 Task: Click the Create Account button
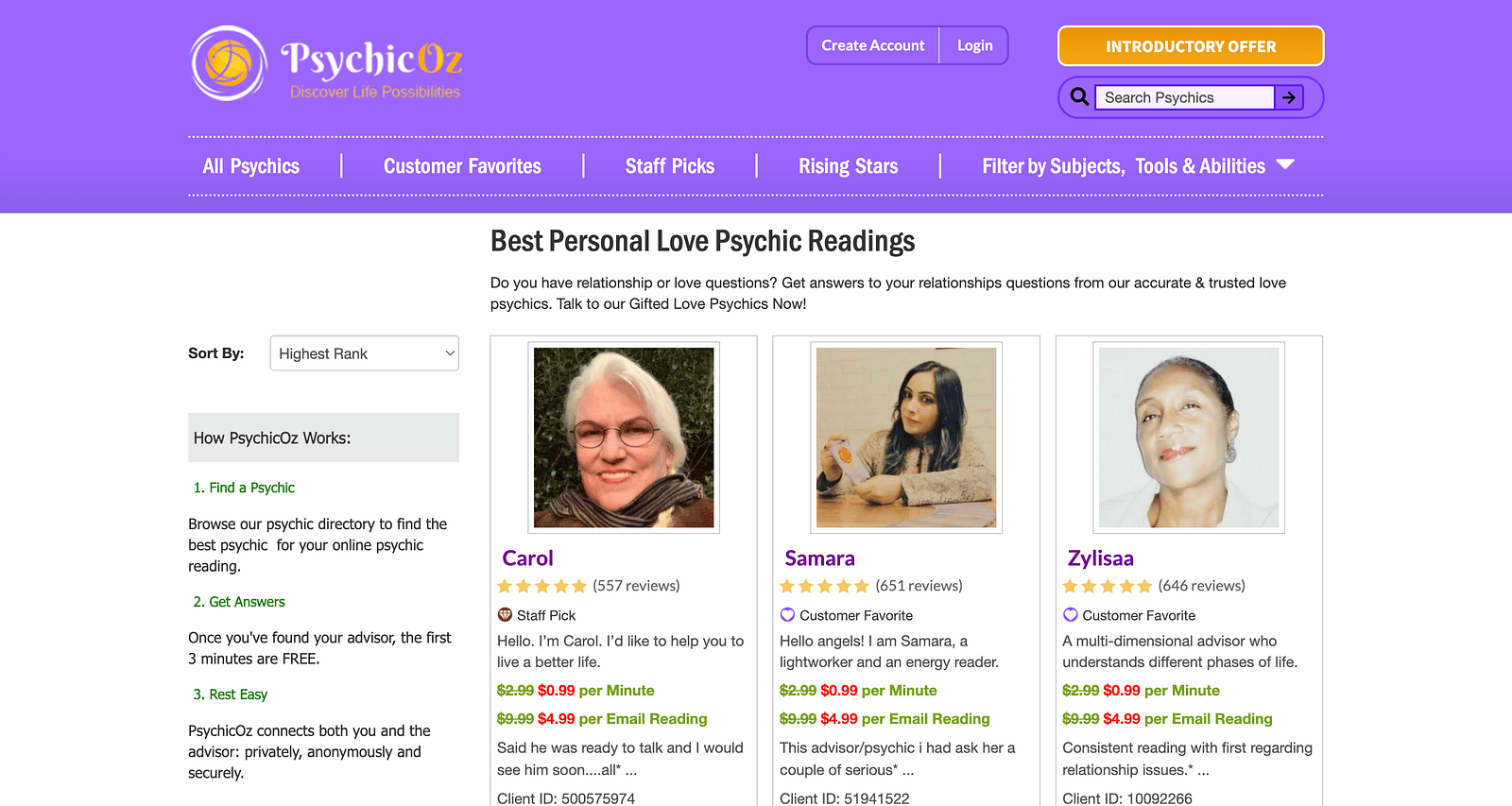(872, 45)
